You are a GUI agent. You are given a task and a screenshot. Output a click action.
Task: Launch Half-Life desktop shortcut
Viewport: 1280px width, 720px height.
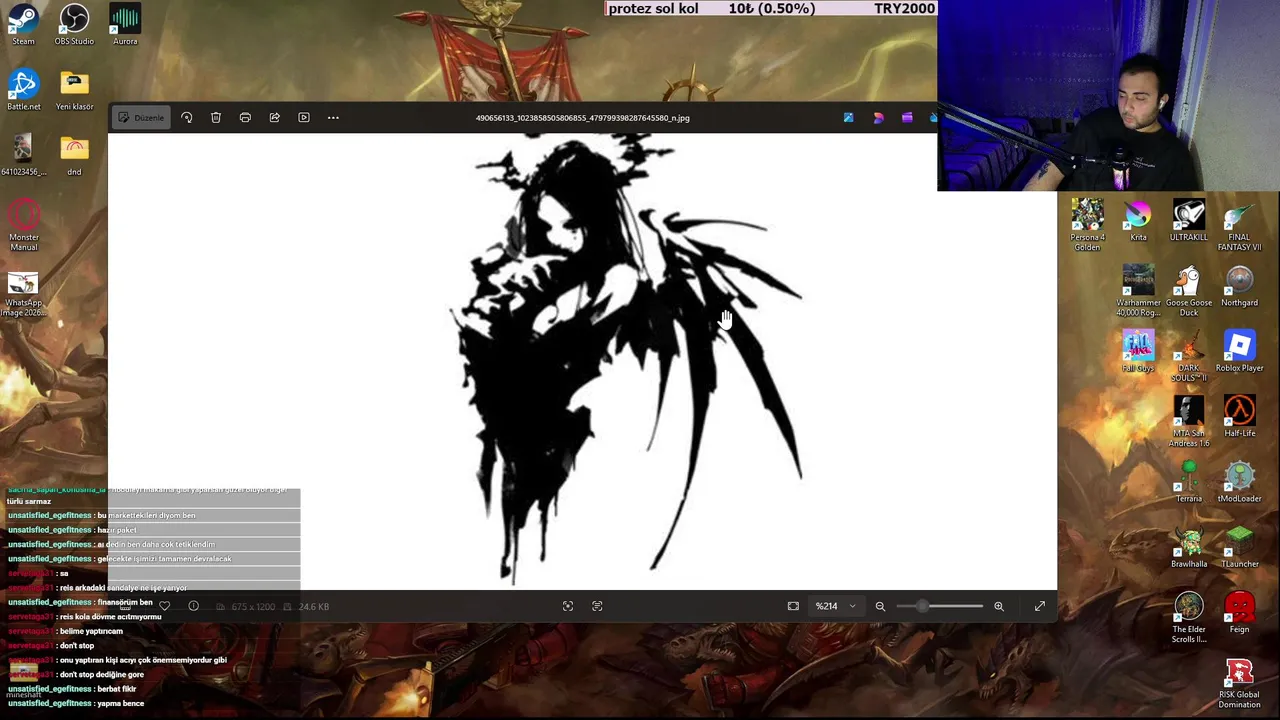pyautogui.click(x=1240, y=416)
